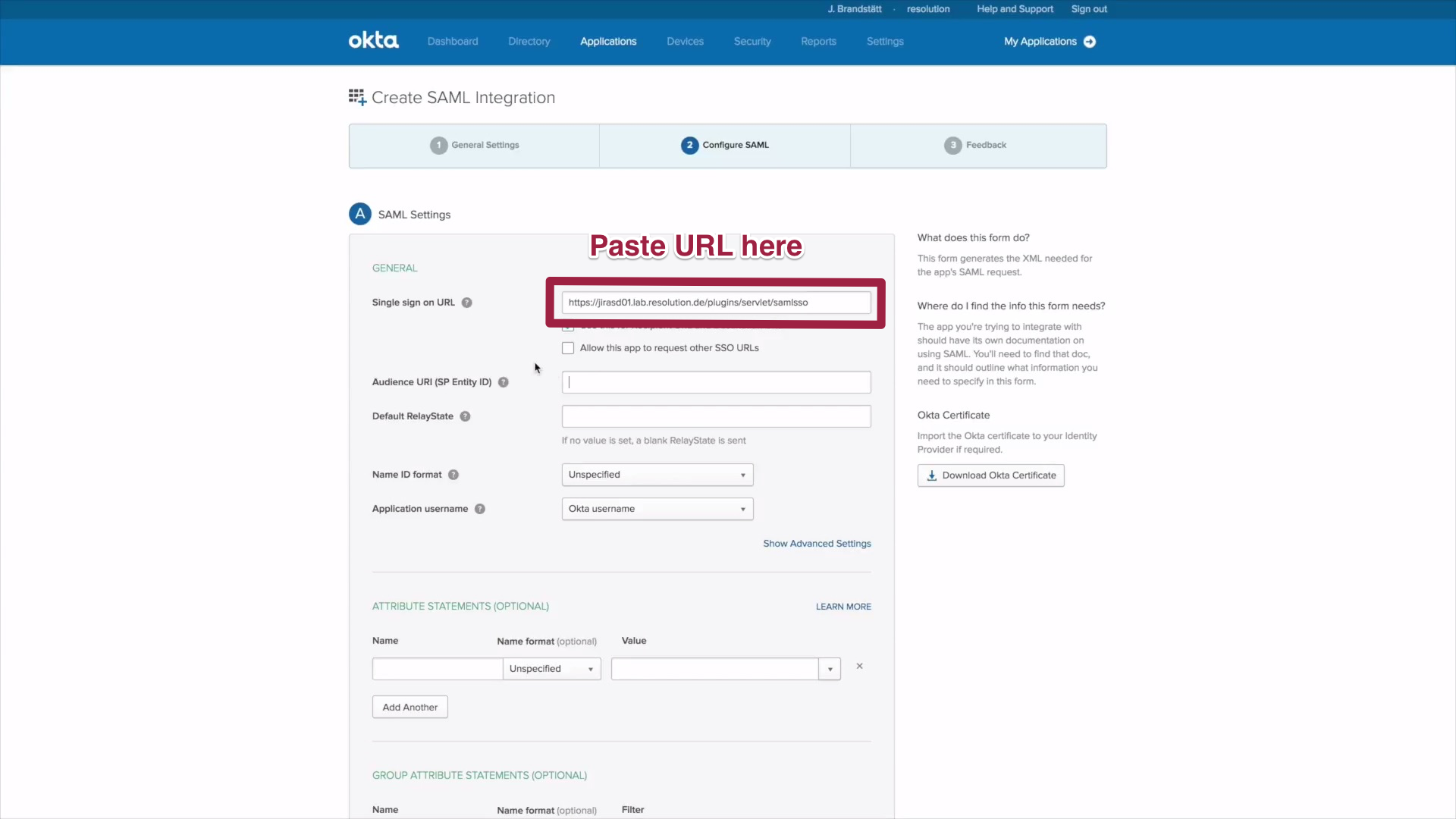Open My Applications arrow icon
Screen dimensions: 1456x819
(1090, 42)
